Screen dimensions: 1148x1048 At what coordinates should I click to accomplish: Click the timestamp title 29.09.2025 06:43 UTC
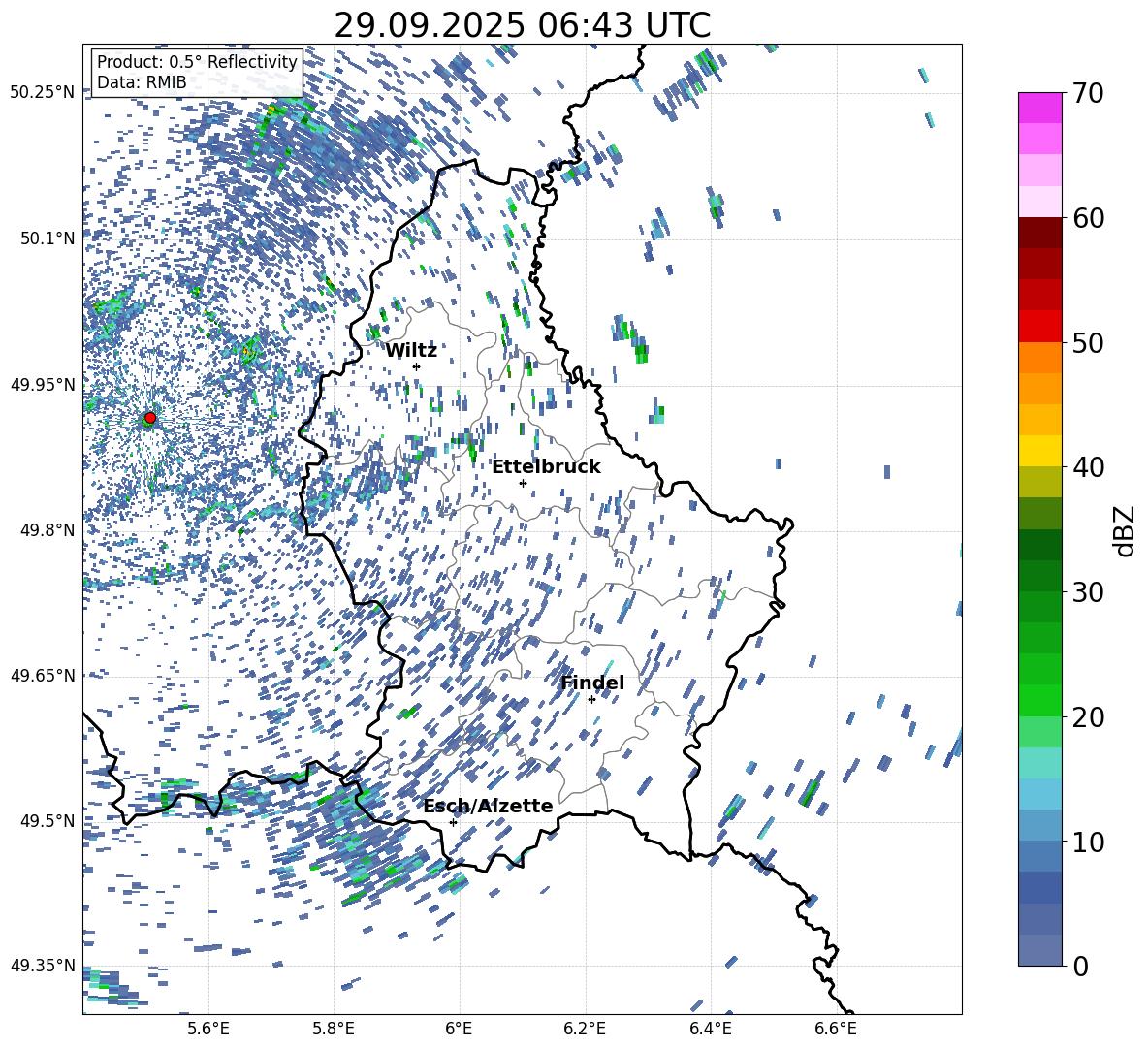pos(522,25)
